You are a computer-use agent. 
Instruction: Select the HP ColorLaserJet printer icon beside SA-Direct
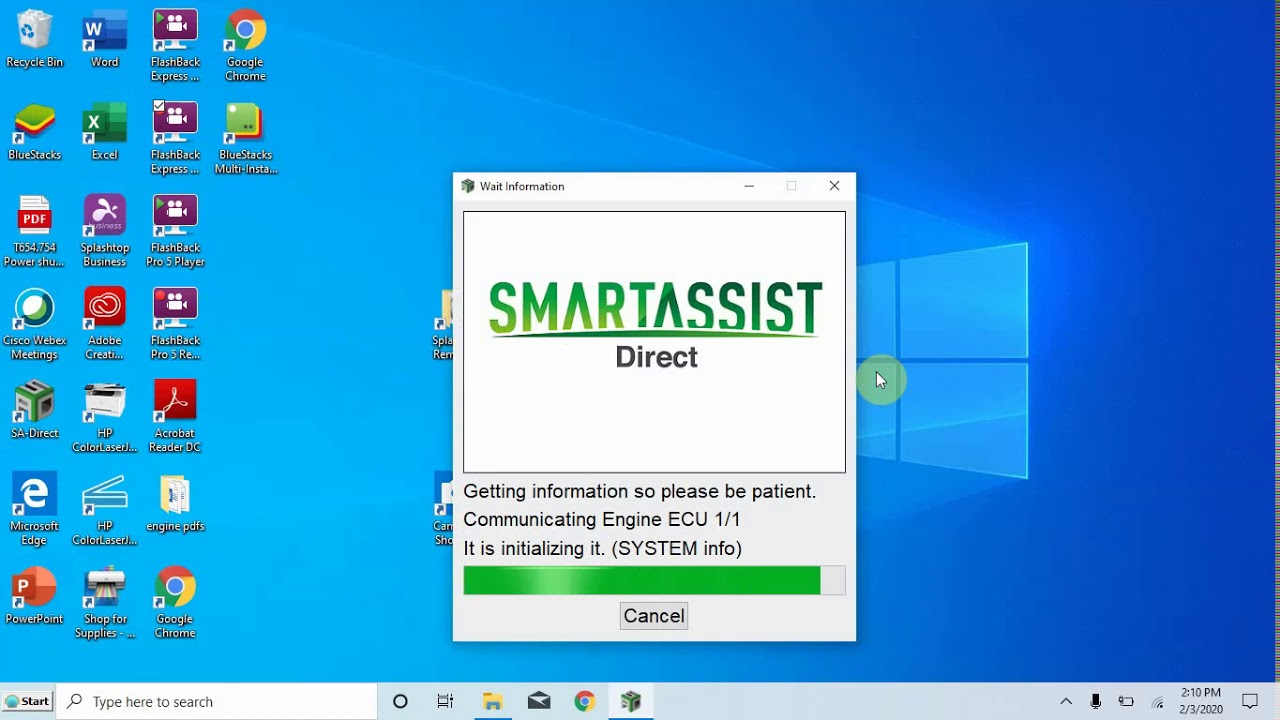(x=104, y=418)
